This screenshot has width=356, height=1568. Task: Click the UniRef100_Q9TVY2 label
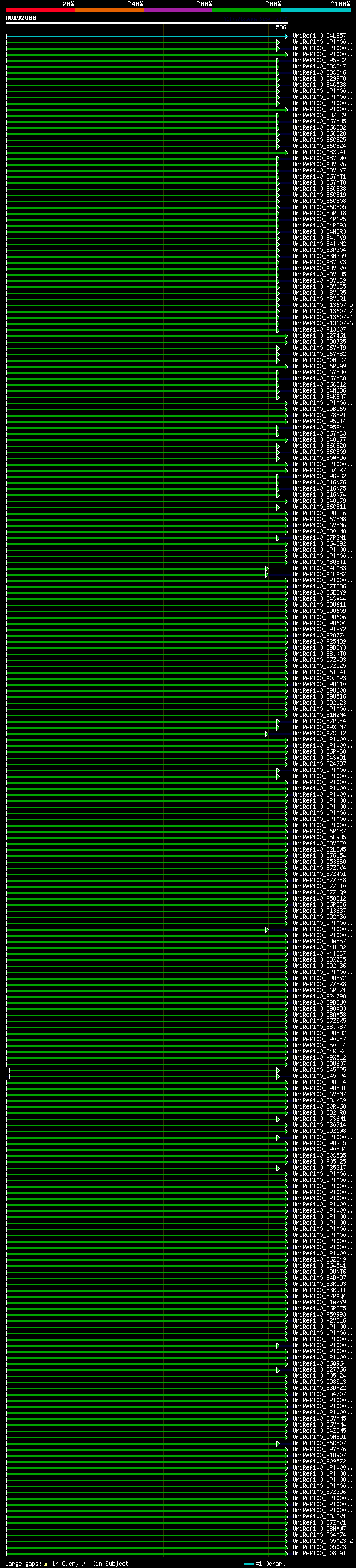319,630
